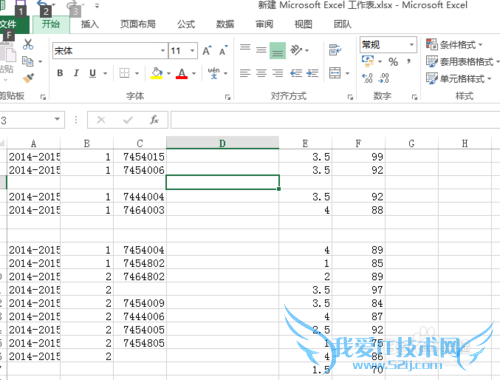Click the text orientation icon
Image resolution: width=500 pixels, height=380 pixels.
296,50
